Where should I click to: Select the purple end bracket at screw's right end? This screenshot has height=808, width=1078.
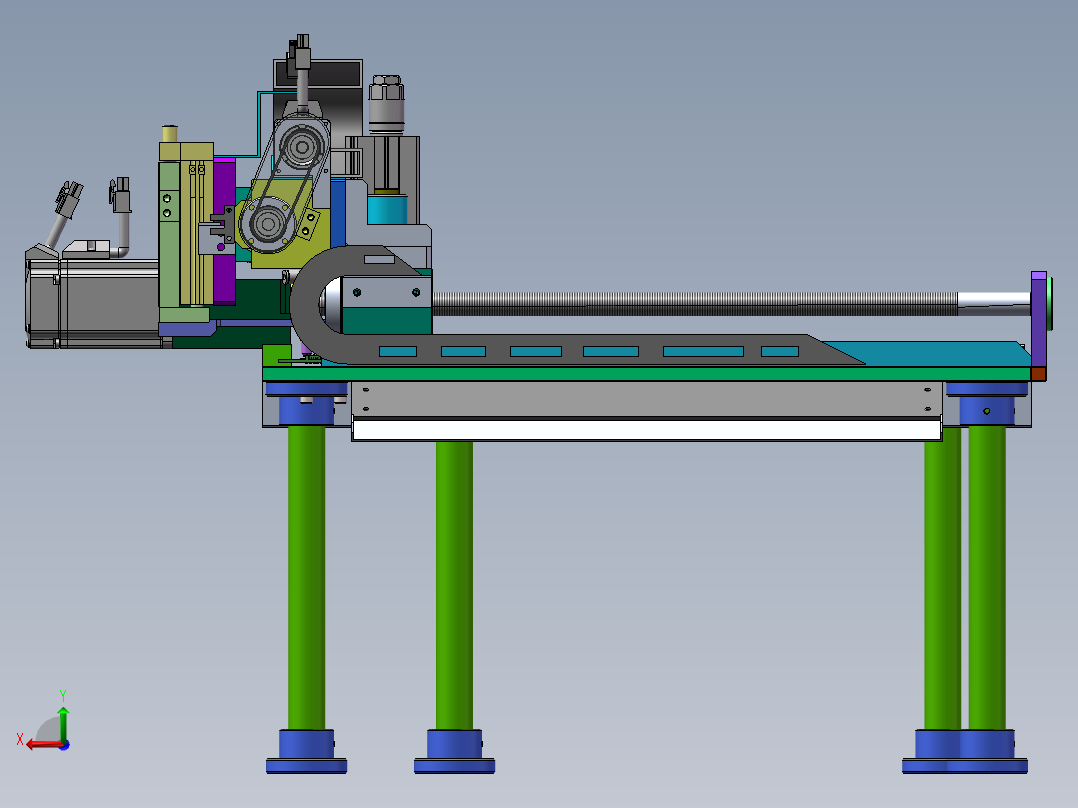(x=1039, y=320)
